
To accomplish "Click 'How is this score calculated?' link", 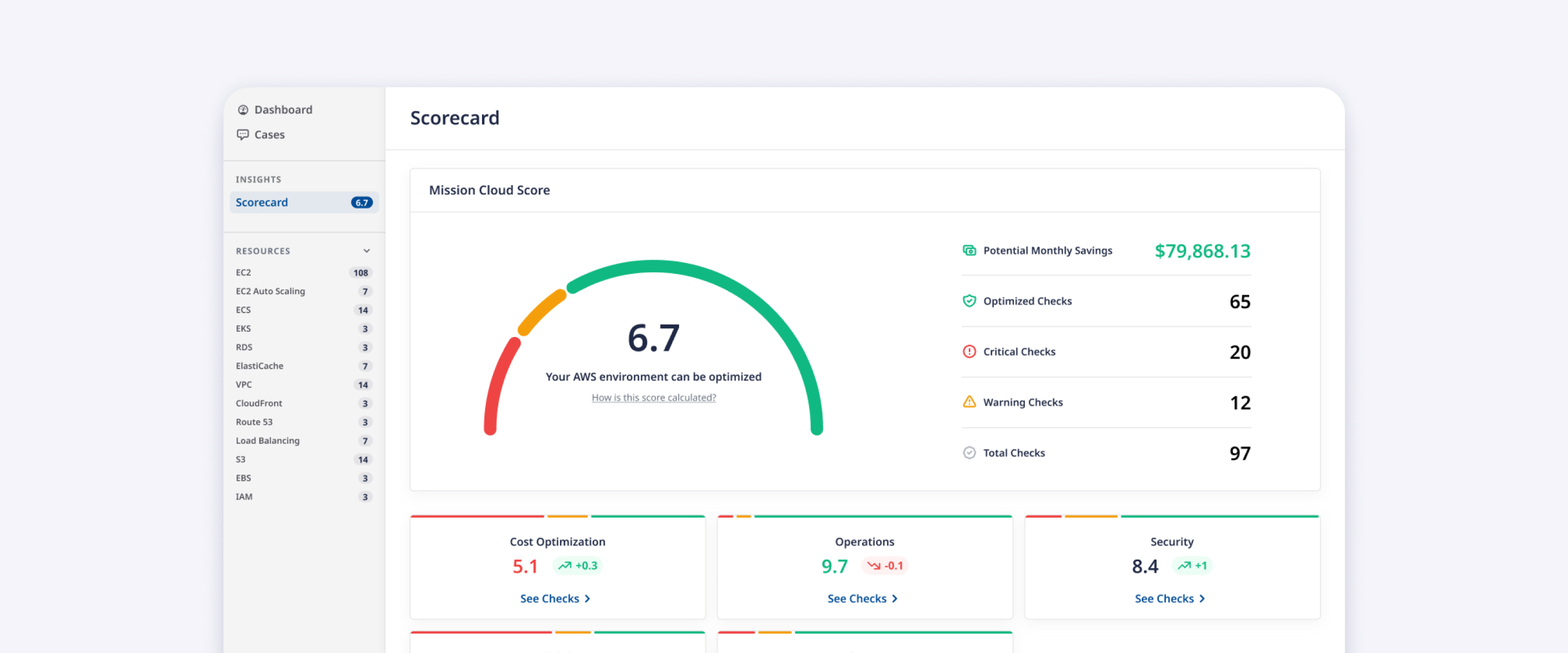I will [653, 398].
